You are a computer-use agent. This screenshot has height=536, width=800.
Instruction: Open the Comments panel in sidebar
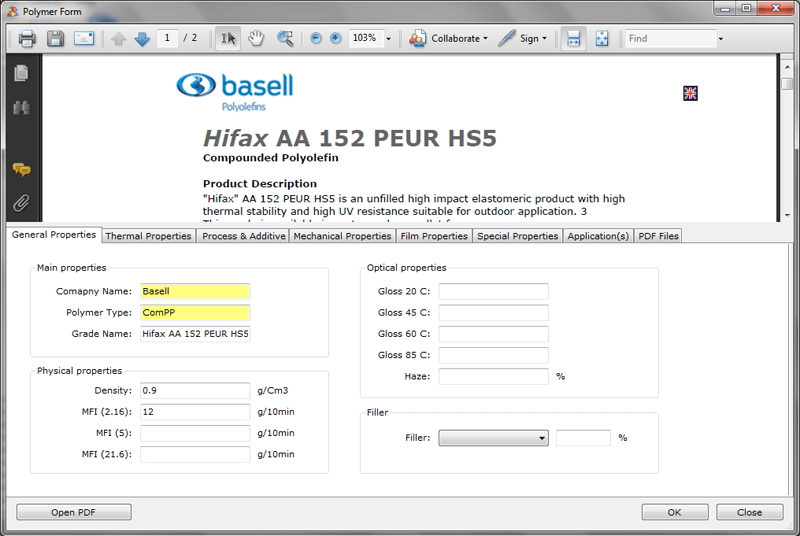tap(21, 170)
